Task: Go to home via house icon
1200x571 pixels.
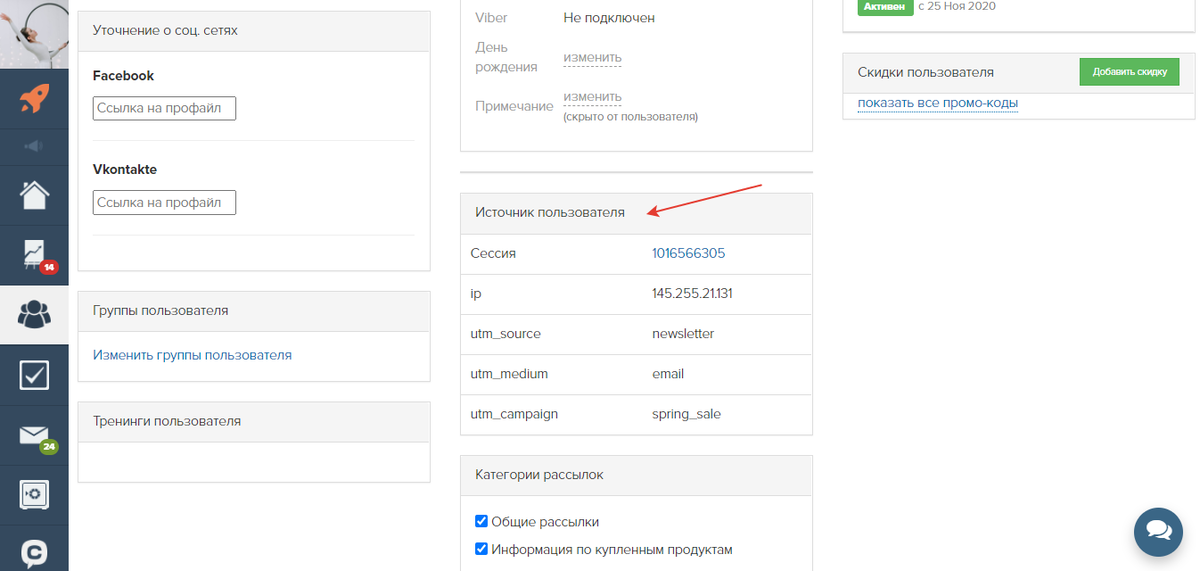Action: pyautogui.click(x=34, y=194)
